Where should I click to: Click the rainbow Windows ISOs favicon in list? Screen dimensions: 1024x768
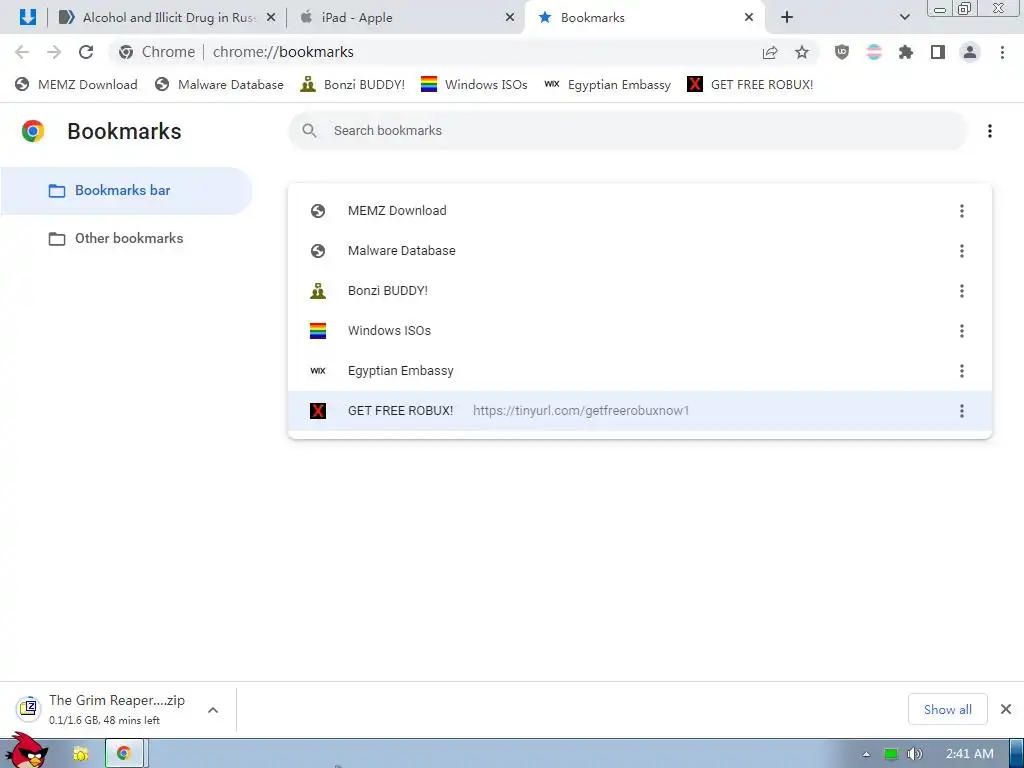click(318, 330)
